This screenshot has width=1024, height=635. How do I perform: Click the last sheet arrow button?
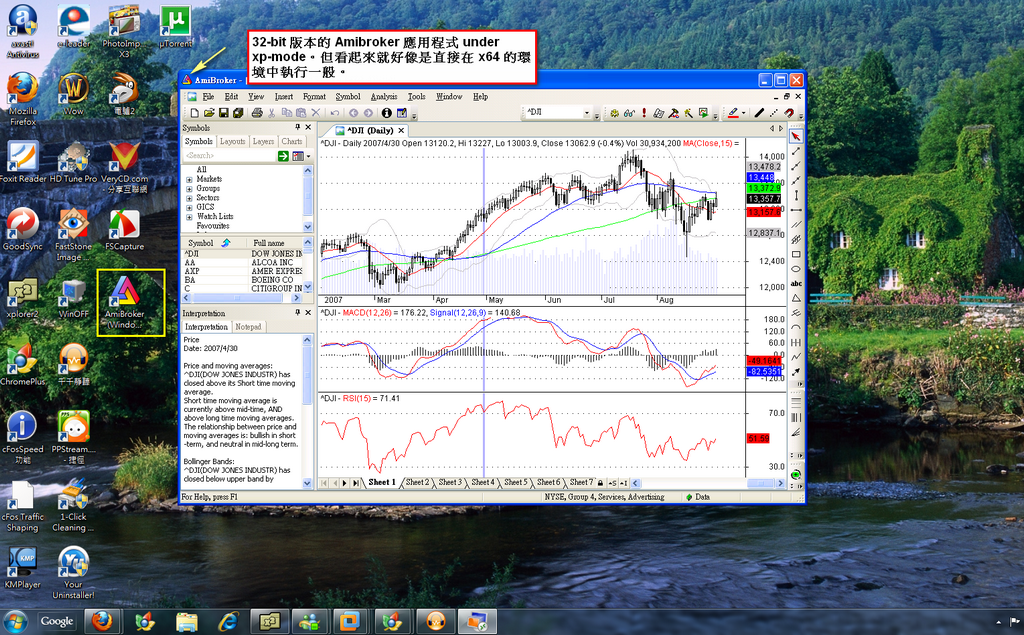pyautogui.click(x=355, y=483)
